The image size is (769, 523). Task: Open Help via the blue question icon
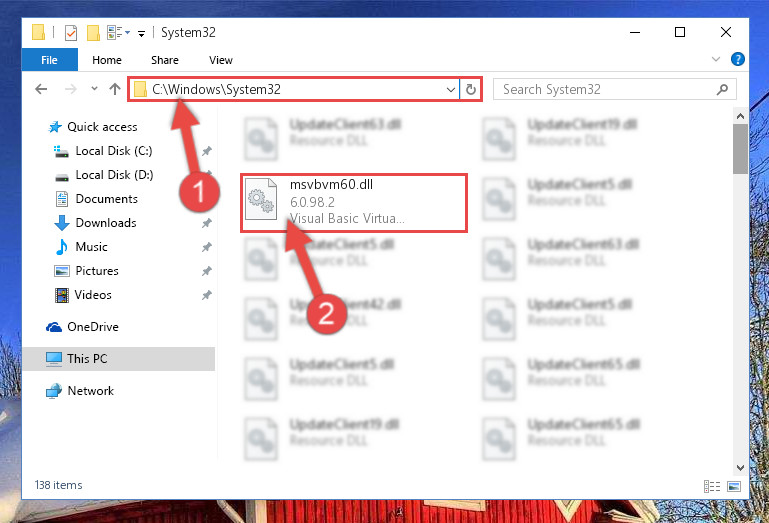737,59
